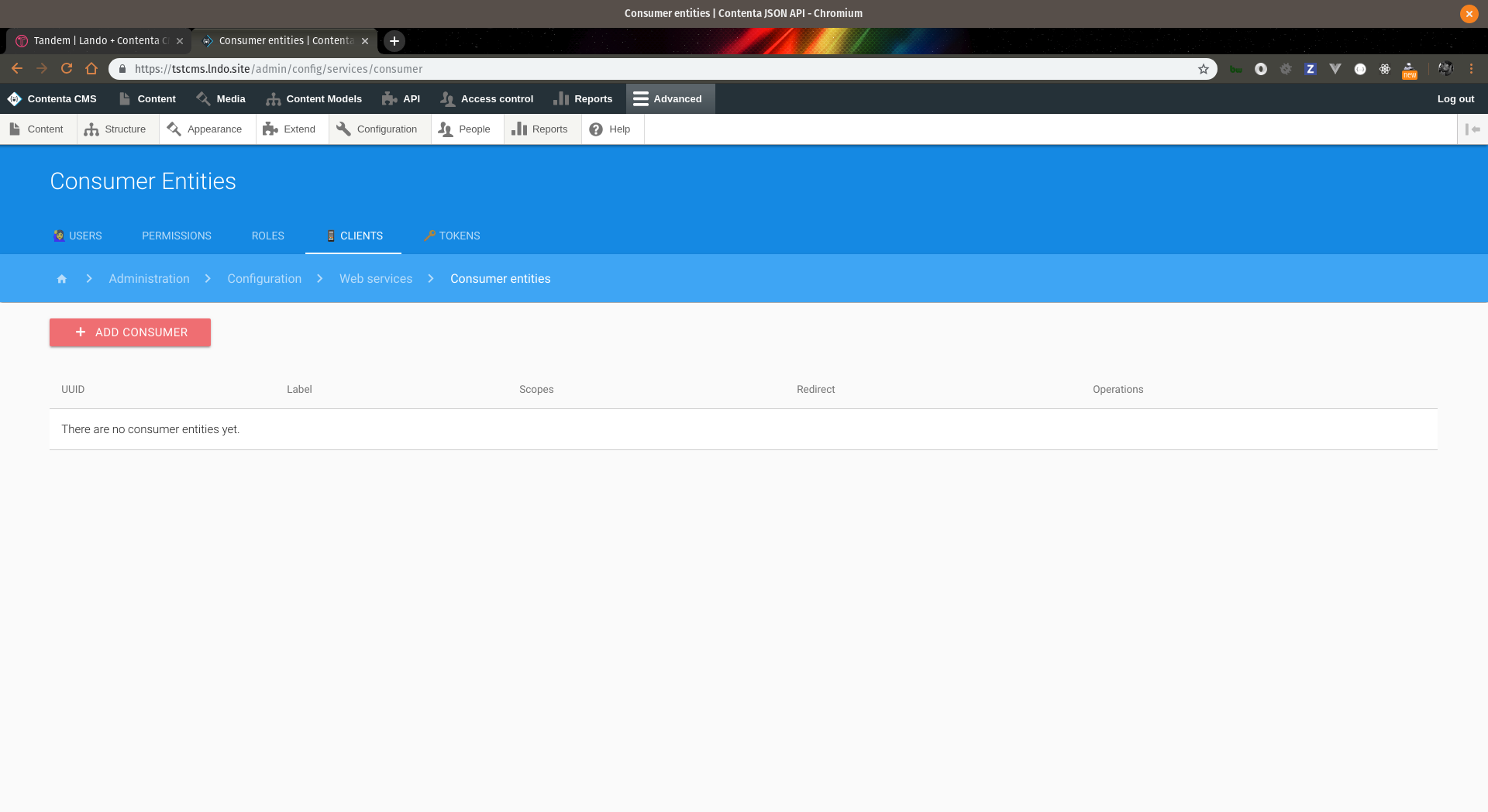Click the Redirect column header
Screen dimensions: 1488x812
816,390
